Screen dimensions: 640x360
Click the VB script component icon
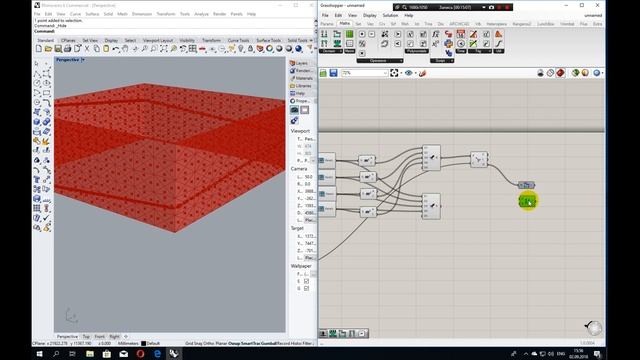[x=449, y=53]
